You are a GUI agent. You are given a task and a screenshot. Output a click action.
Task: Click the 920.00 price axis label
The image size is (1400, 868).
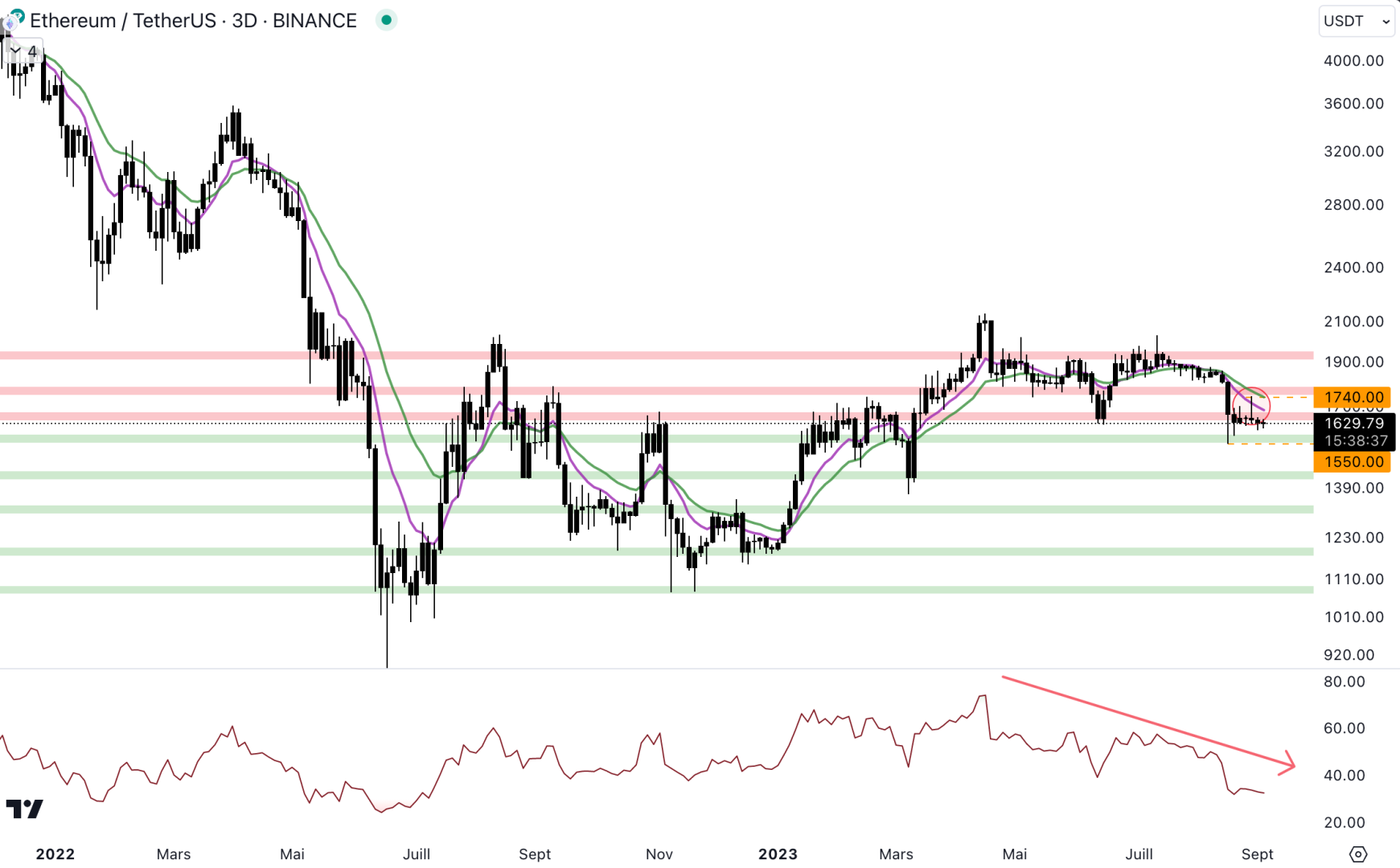1349,655
